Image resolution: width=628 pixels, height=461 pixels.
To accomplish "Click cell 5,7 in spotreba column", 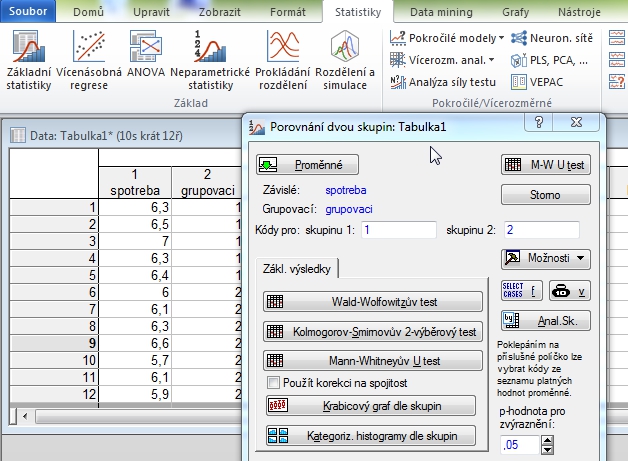I will coord(135,360).
